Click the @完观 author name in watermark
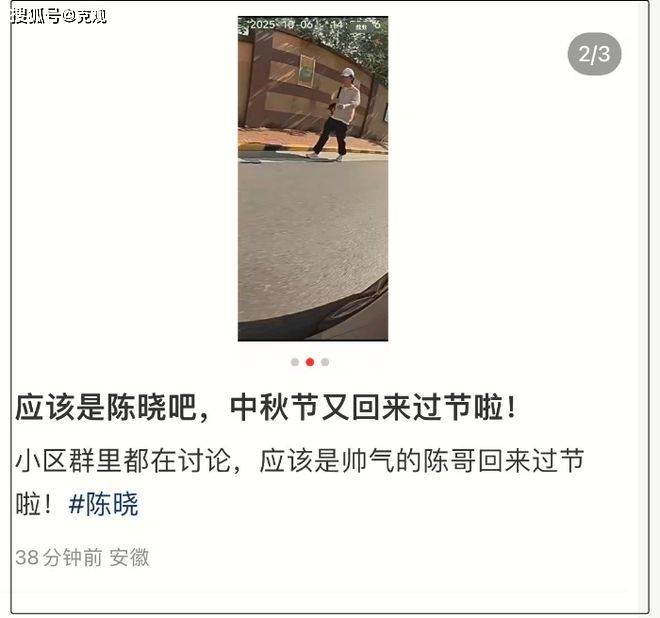Image resolution: width=660 pixels, height=618 pixels. tap(84, 16)
